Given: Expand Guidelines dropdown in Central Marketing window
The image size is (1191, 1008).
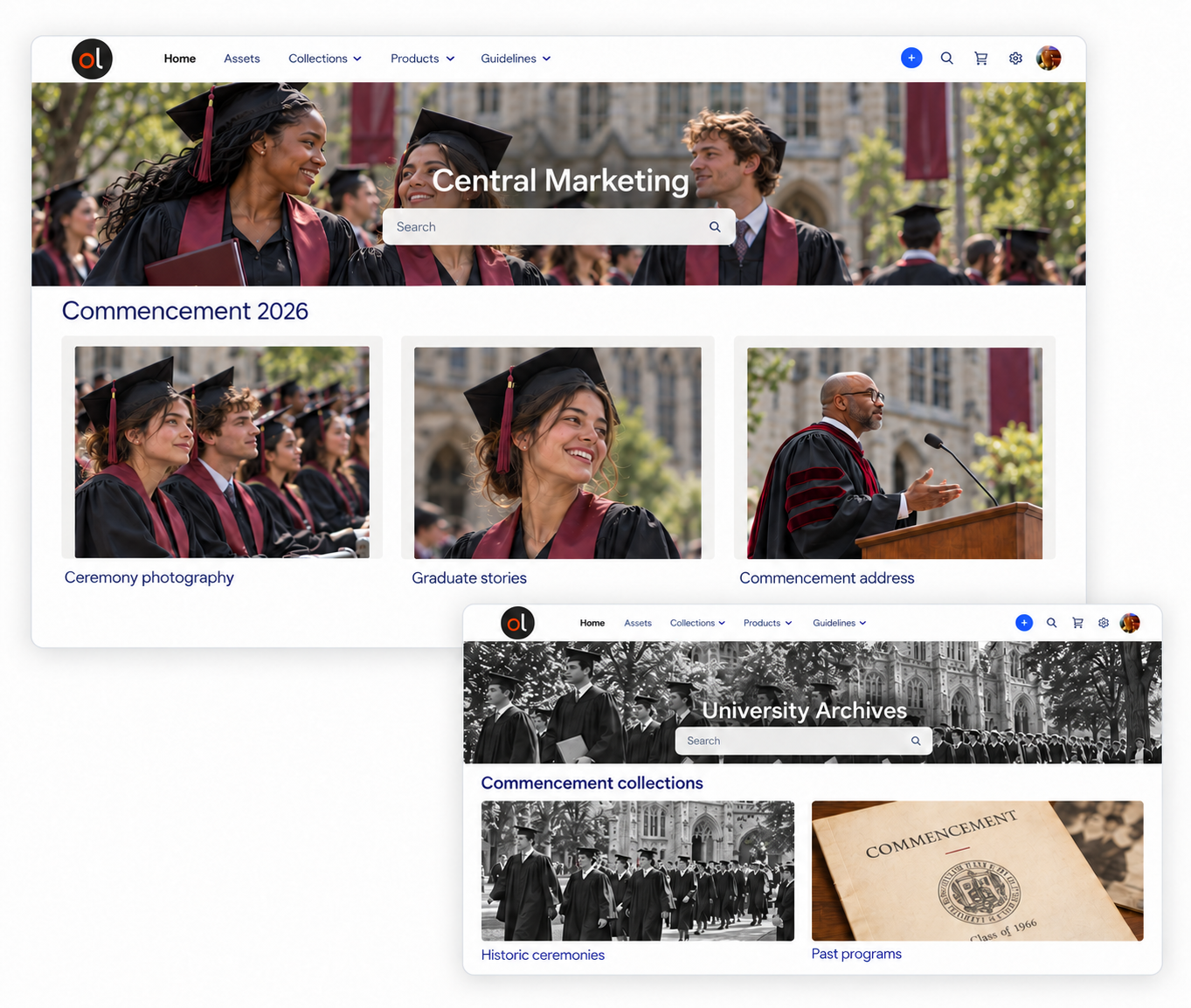Looking at the screenshot, I should (516, 59).
